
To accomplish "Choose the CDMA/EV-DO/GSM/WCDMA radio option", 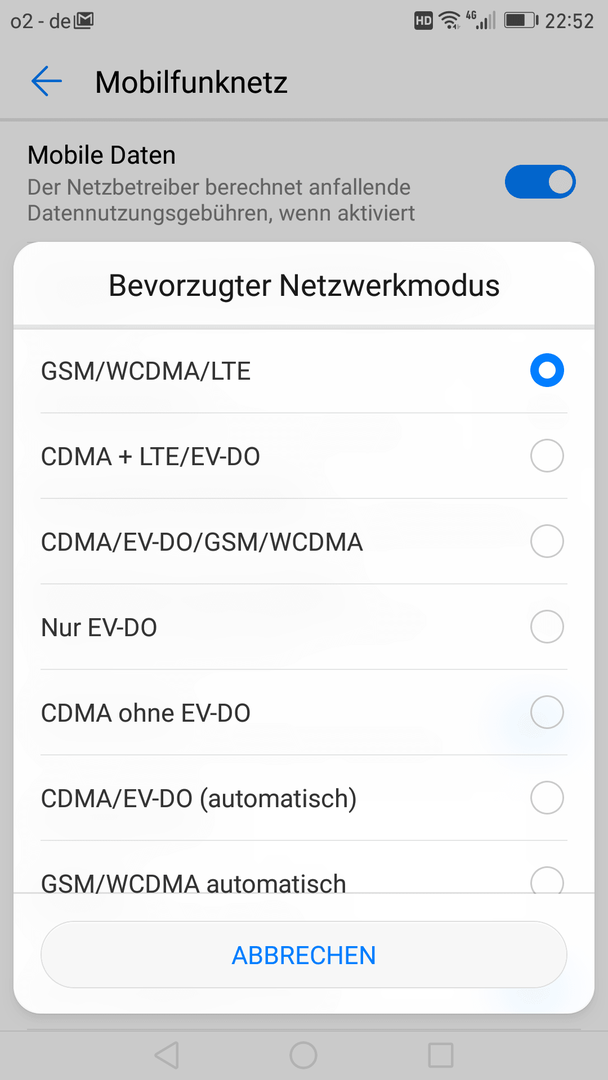I will 547,541.
